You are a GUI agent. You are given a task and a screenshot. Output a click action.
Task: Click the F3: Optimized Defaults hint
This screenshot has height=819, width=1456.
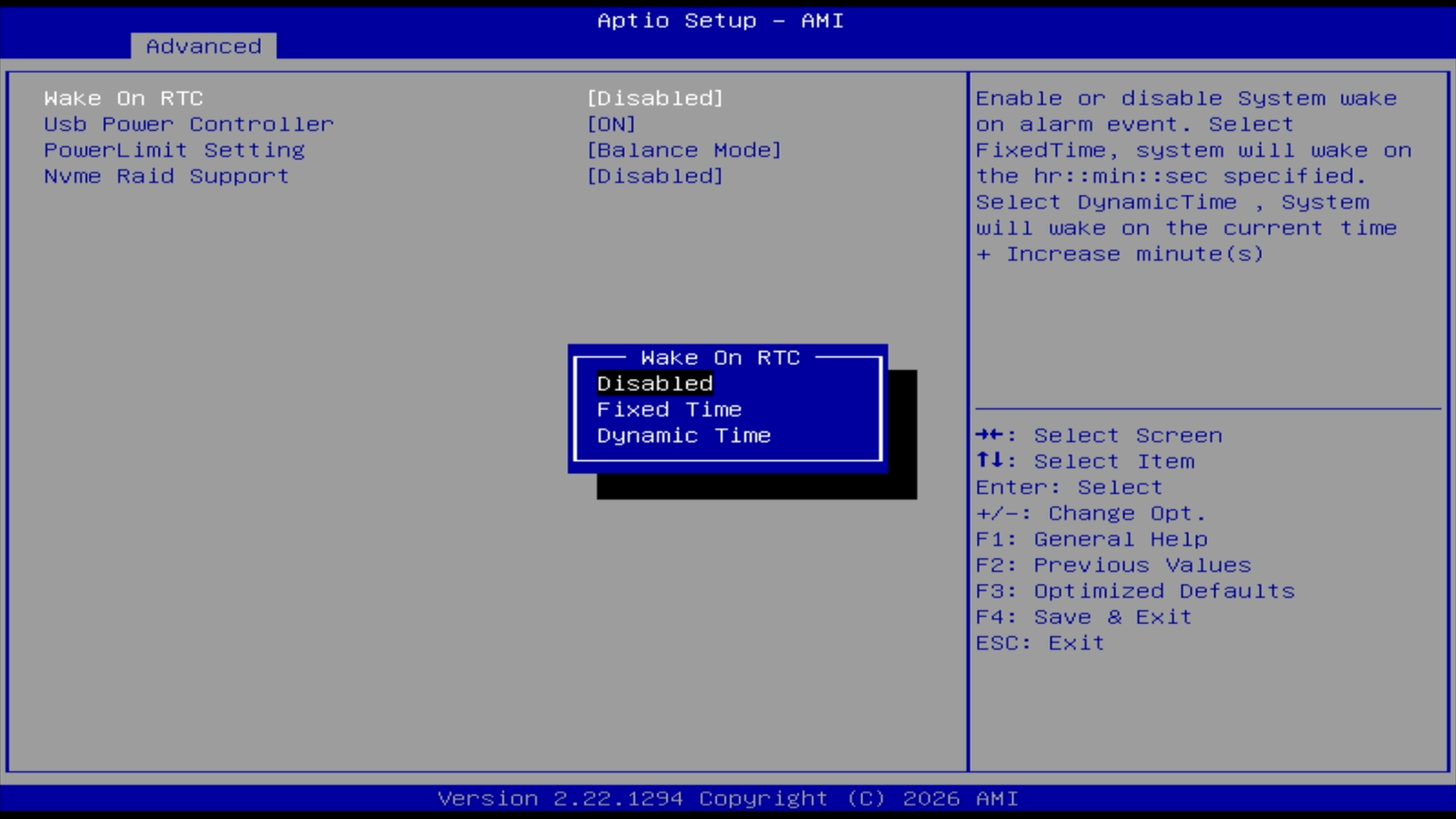pos(1135,591)
